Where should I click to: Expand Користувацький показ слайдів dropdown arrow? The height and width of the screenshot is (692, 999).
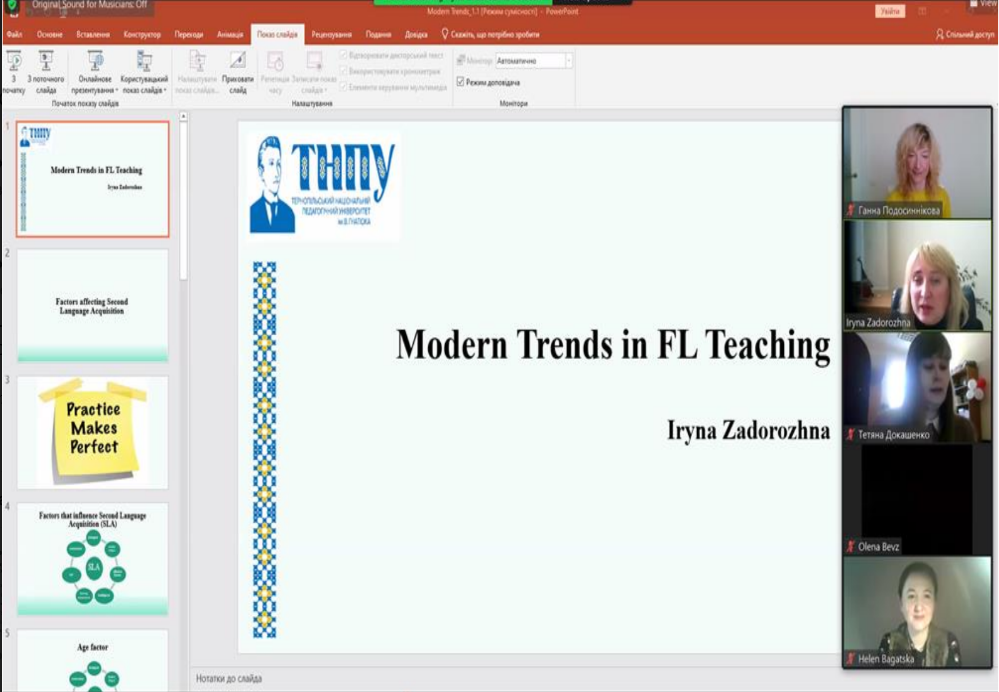click(x=165, y=90)
